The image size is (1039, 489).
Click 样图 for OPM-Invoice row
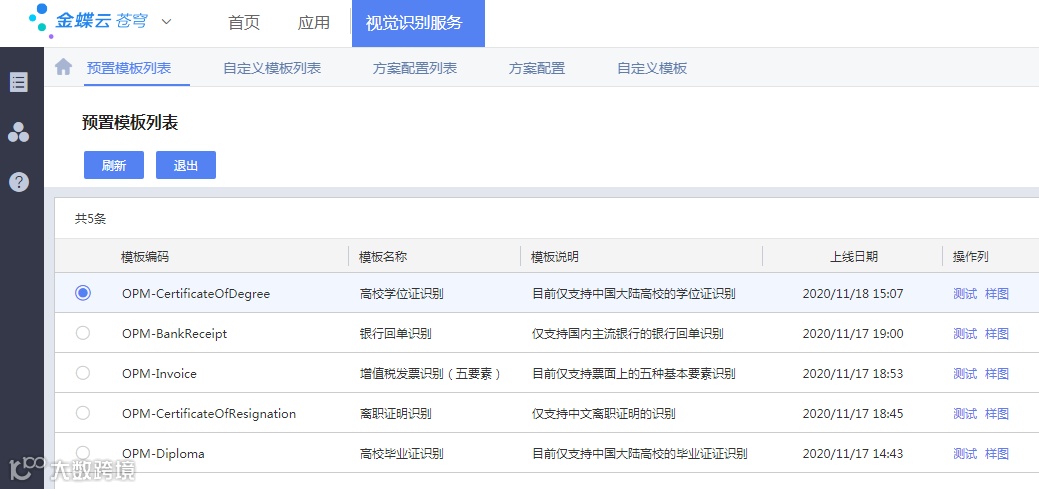click(997, 374)
